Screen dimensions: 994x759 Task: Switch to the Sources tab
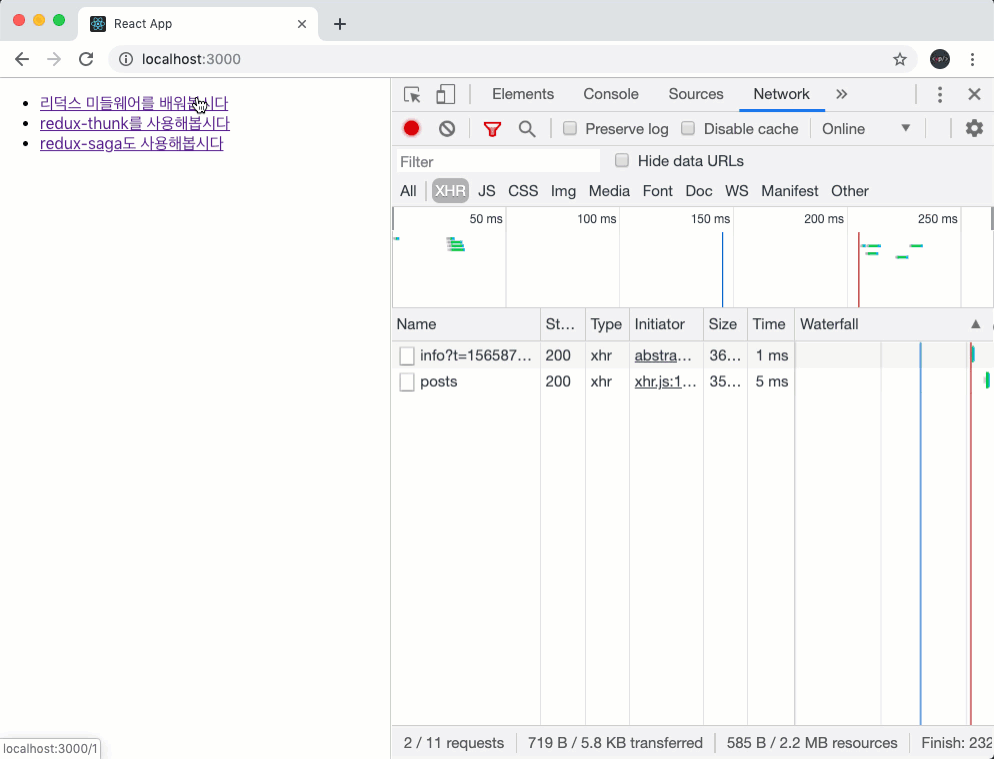(696, 94)
